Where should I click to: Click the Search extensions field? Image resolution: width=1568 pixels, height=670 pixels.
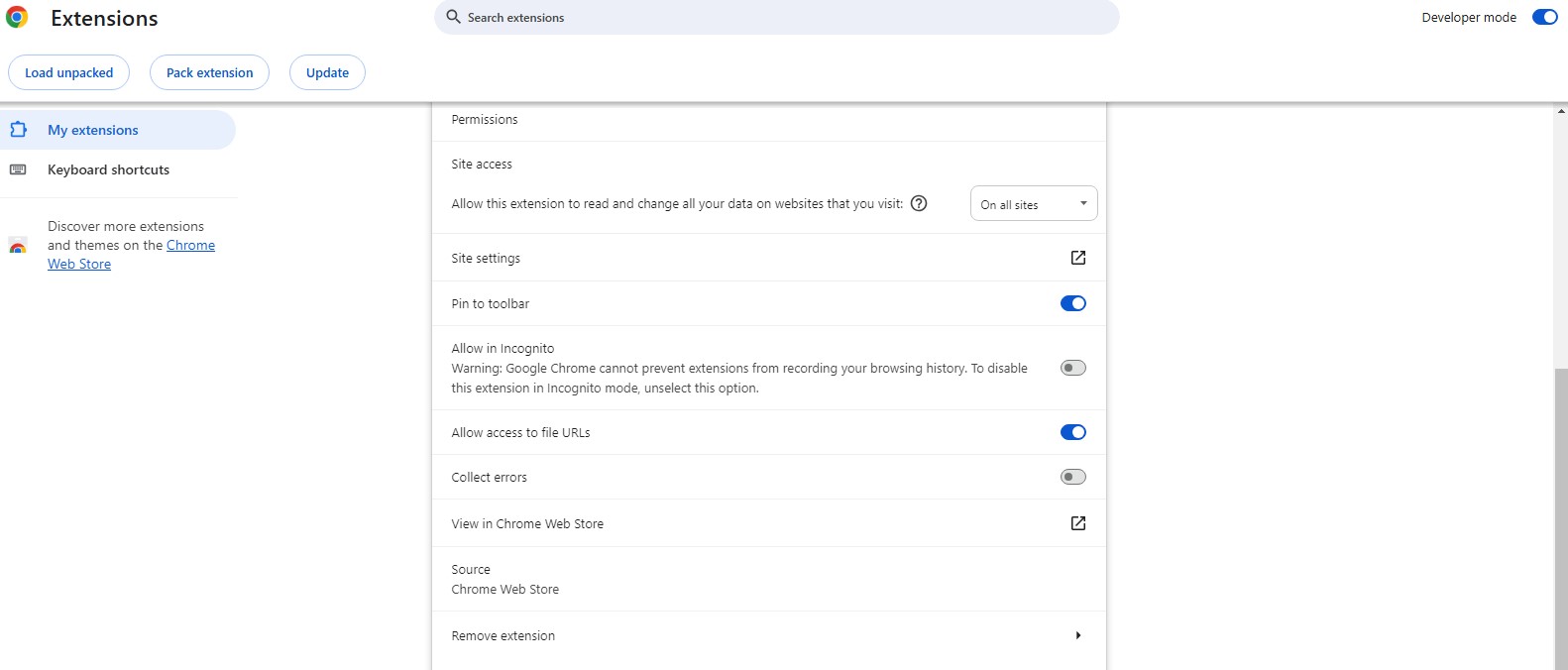pyautogui.click(x=777, y=17)
